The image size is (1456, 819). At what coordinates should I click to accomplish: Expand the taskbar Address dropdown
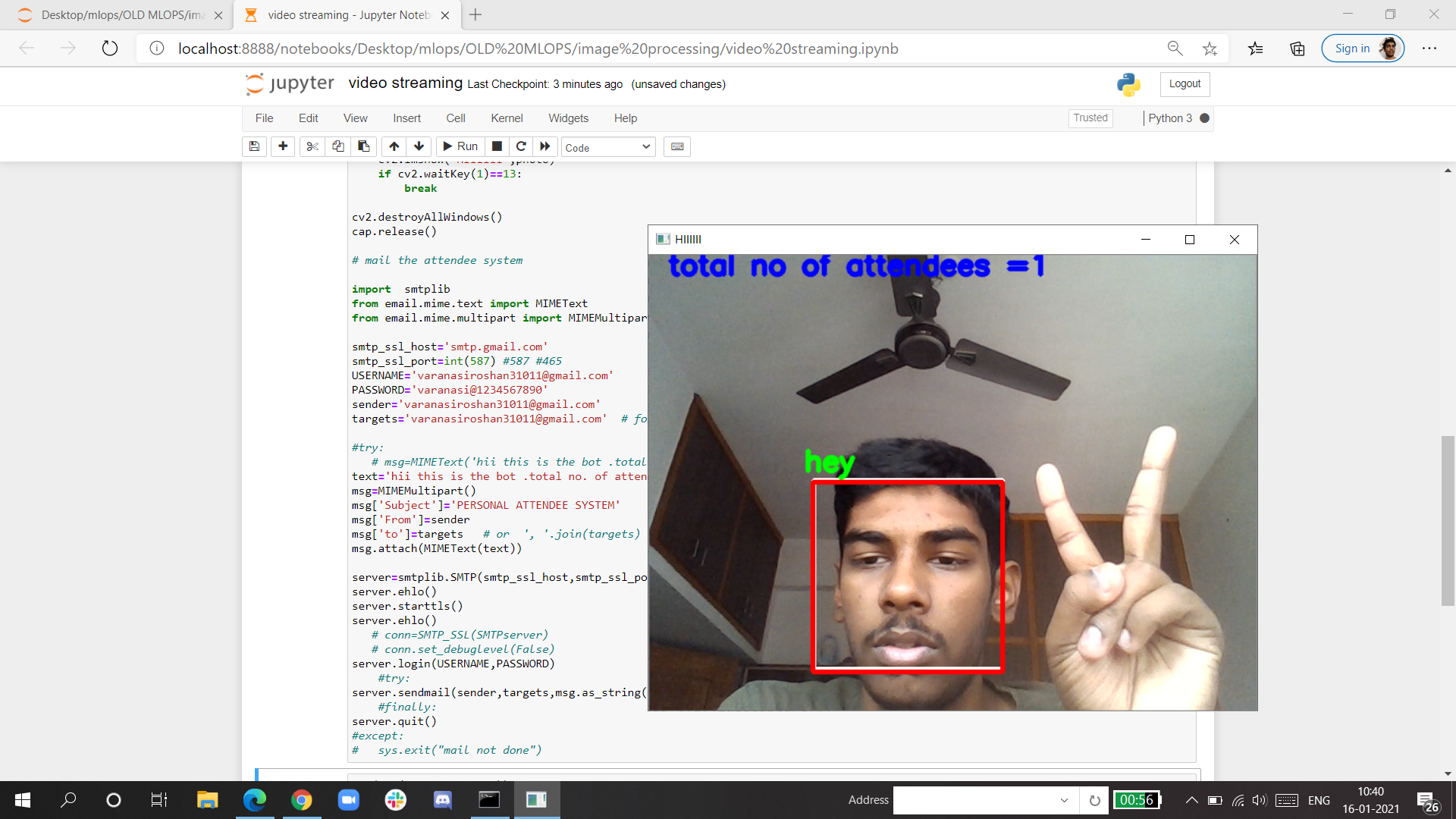pyautogui.click(x=1065, y=800)
